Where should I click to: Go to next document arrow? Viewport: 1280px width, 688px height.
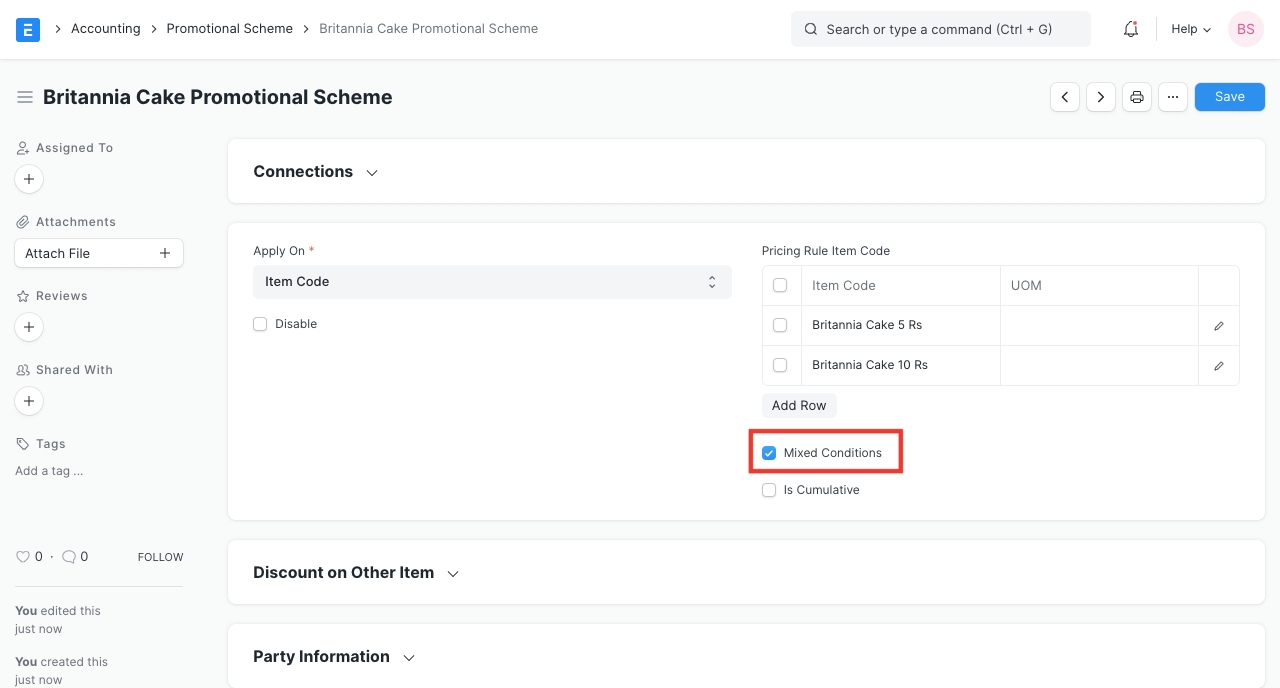coord(1101,97)
